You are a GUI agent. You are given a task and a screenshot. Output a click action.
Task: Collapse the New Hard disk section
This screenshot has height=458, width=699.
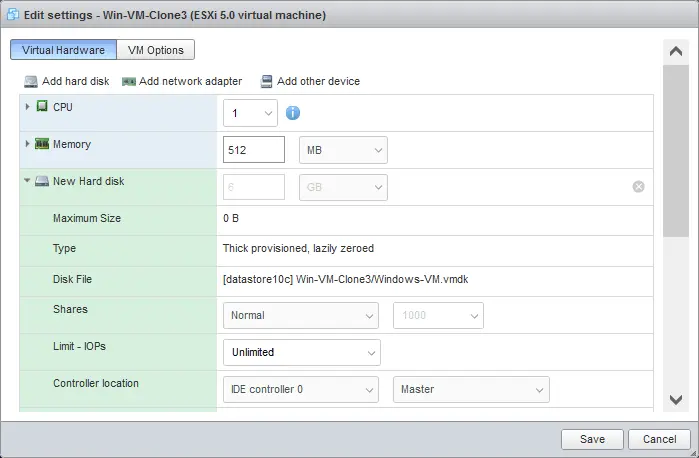pyautogui.click(x=27, y=181)
